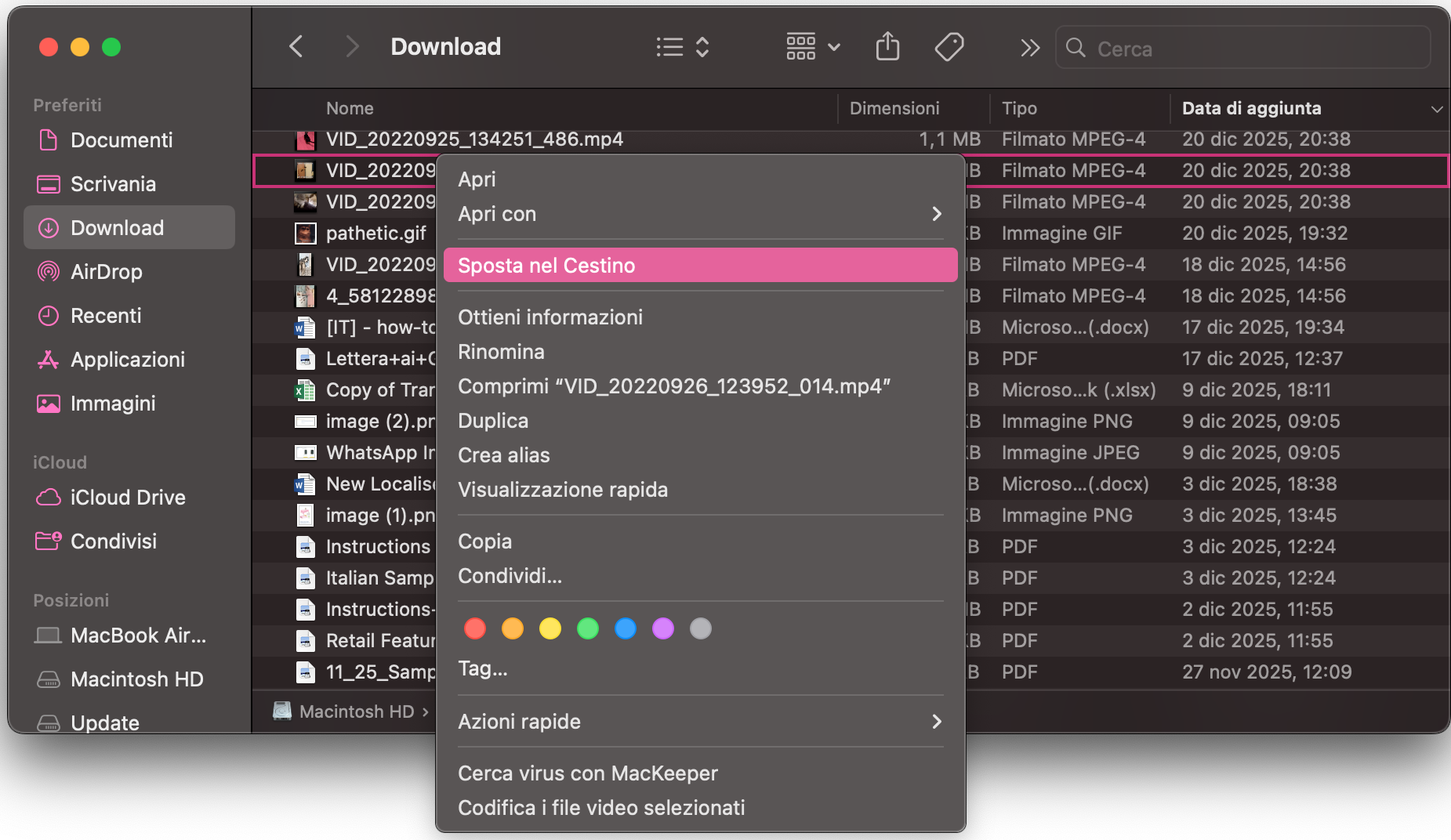1451x840 pixels.
Task: Click the back navigation arrow
Action: pos(296,46)
